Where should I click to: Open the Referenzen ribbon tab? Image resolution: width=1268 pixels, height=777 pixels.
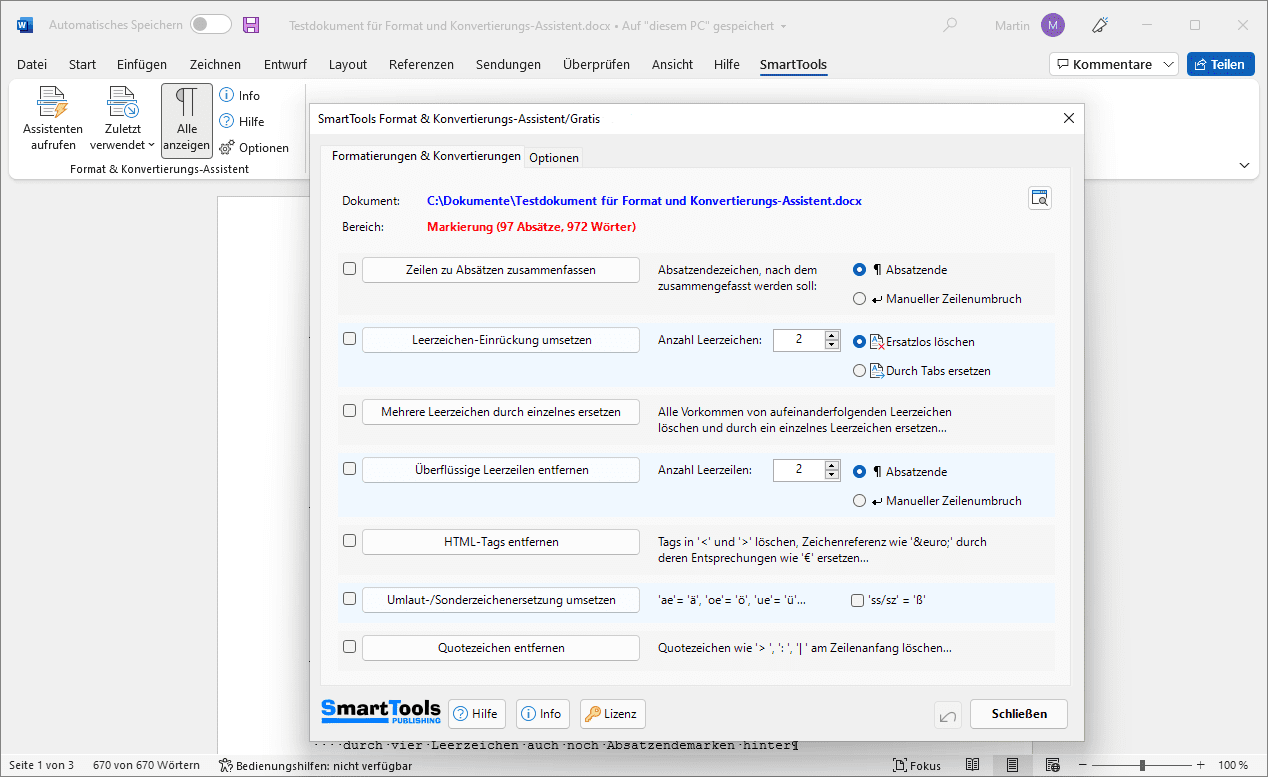point(421,64)
